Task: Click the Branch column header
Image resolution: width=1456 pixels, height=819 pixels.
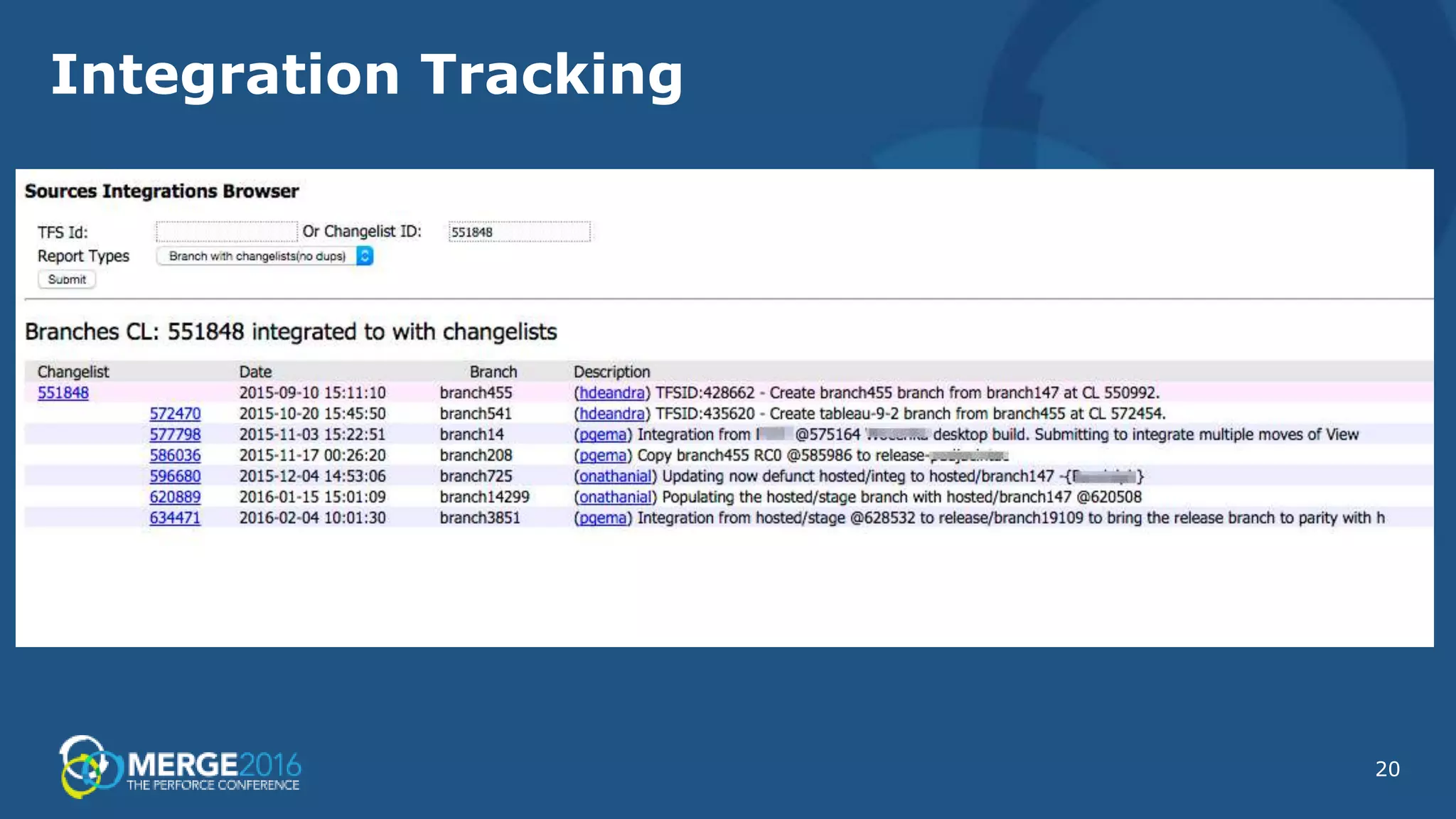Action: [493, 372]
